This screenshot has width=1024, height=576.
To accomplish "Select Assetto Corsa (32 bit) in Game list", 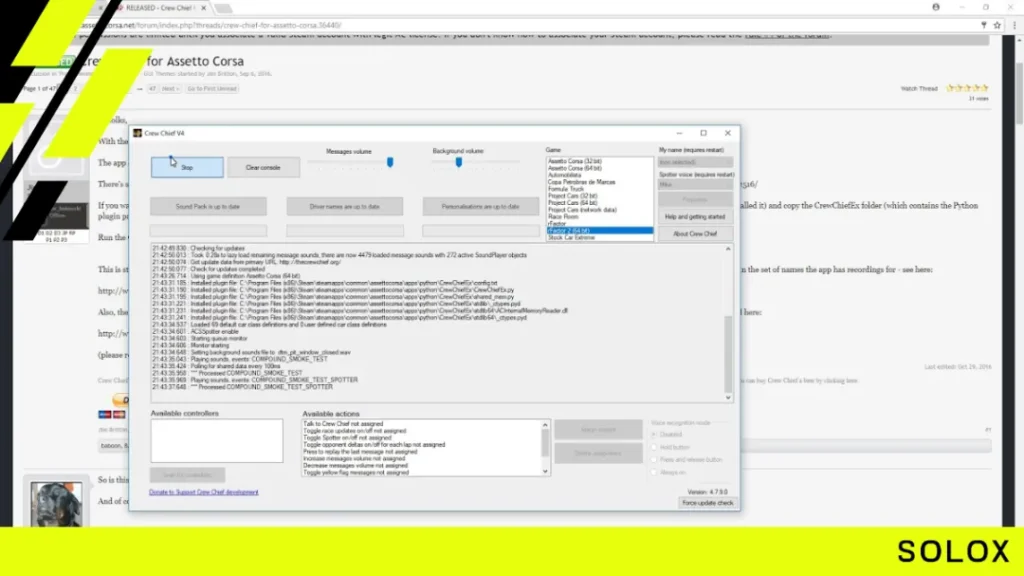I will (x=575, y=161).
